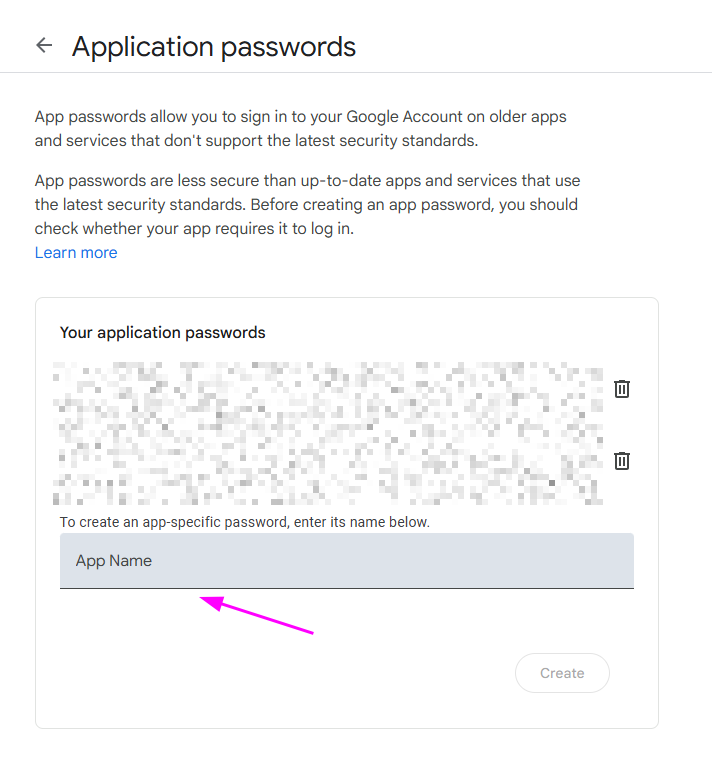Image resolution: width=712 pixels, height=763 pixels.
Task: Click the Application passwords page title
Action: pos(214,46)
